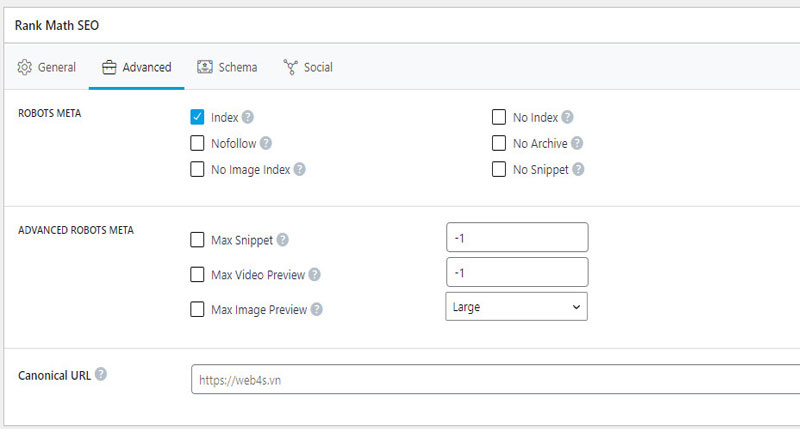Click help icon next to No Image Index
The width and height of the screenshot is (800, 444).
(299, 170)
